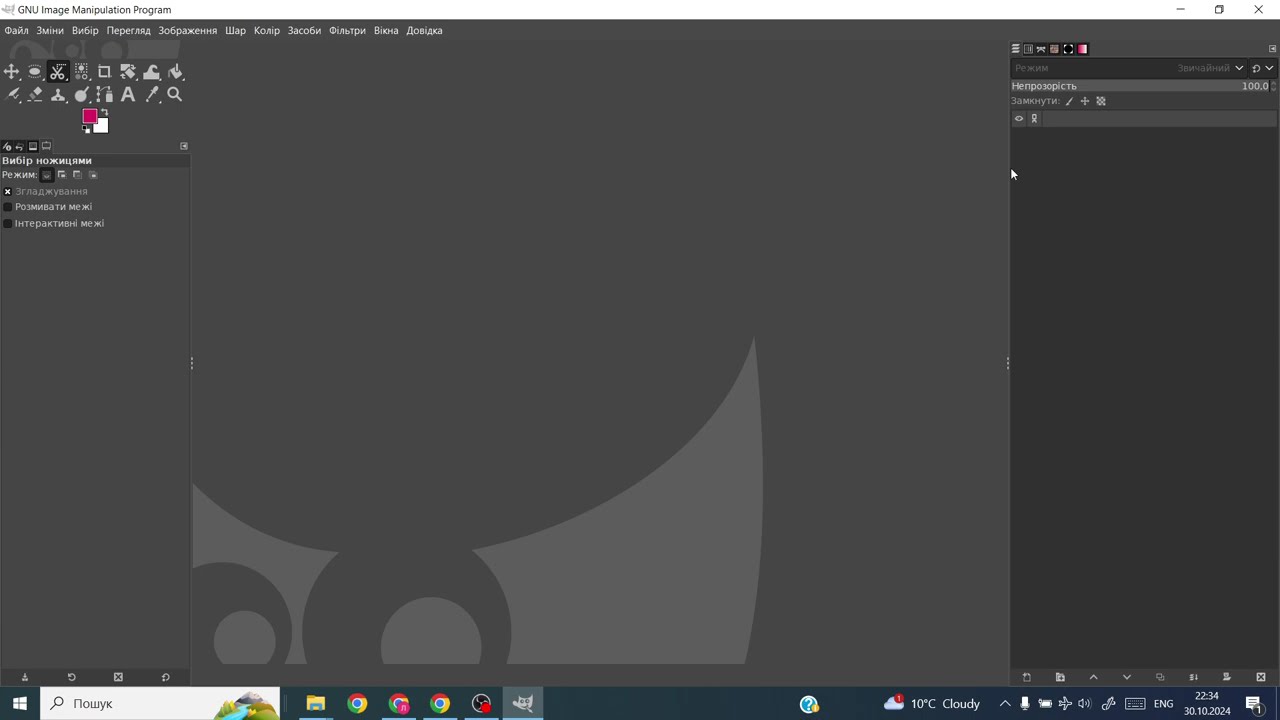The height and width of the screenshot is (720, 1280).
Task: Toggle the Згладжування checkbox
Action: click(8, 191)
